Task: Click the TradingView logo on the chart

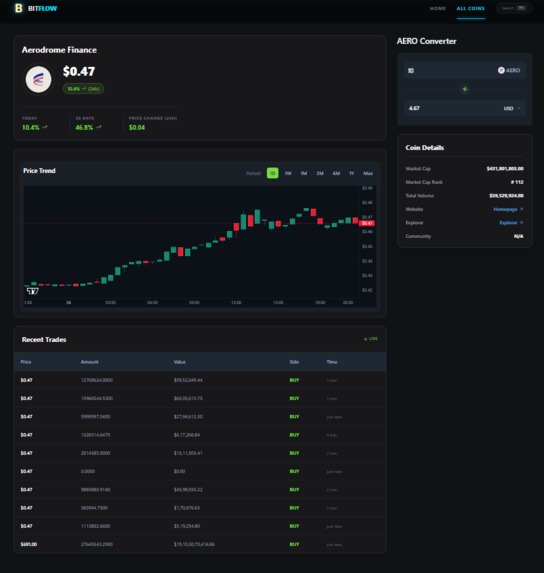Action: point(33,291)
